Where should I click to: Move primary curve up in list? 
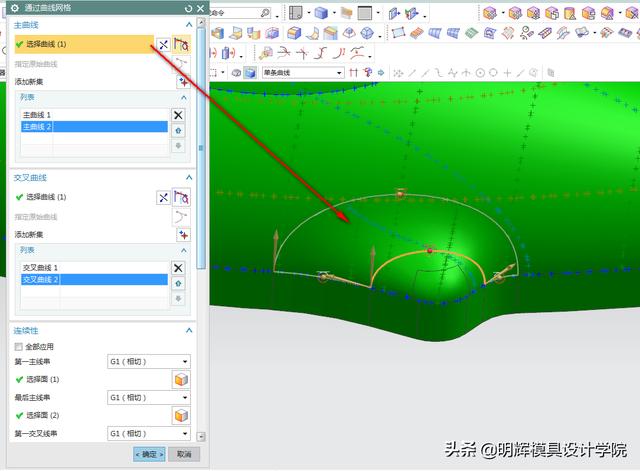click(178, 131)
